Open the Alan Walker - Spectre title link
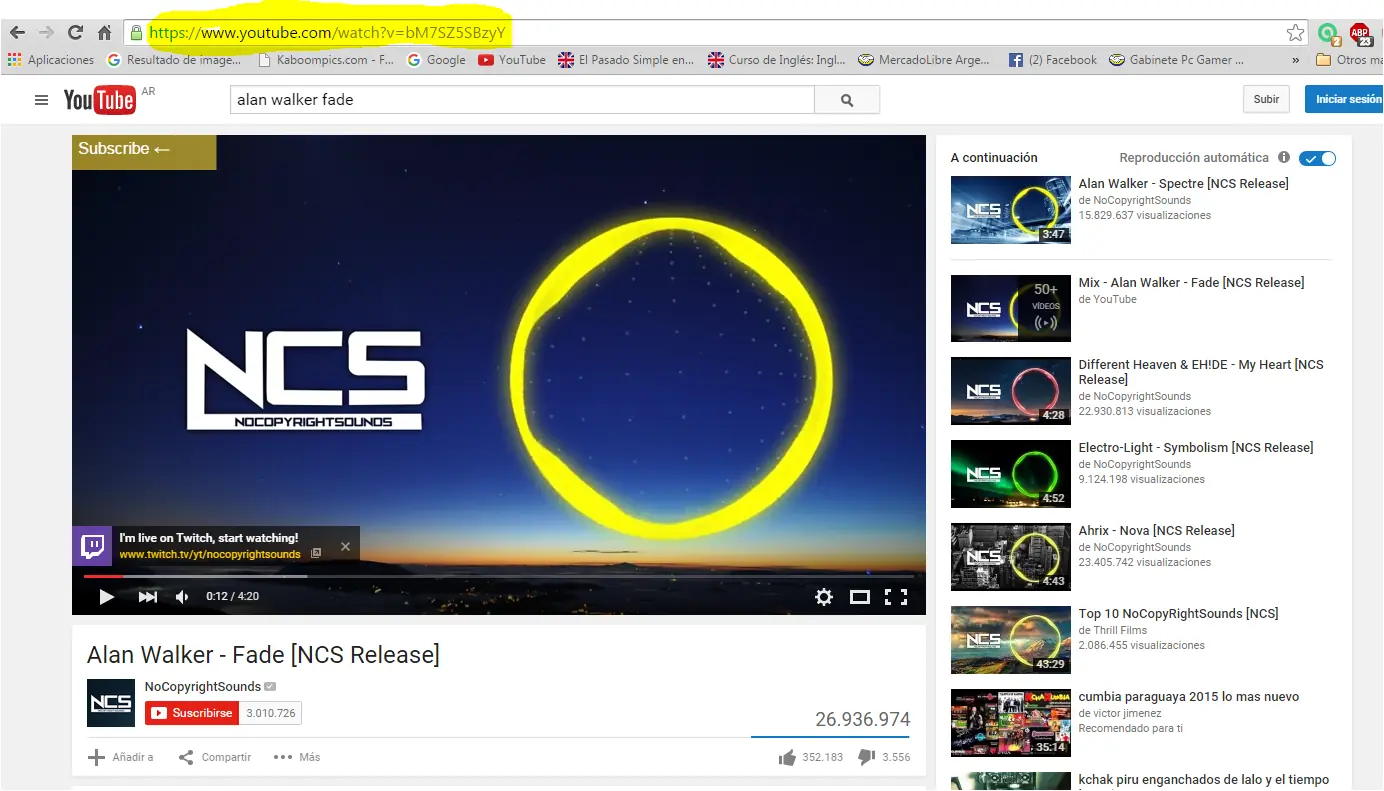1384x791 pixels. click(x=1183, y=184)
